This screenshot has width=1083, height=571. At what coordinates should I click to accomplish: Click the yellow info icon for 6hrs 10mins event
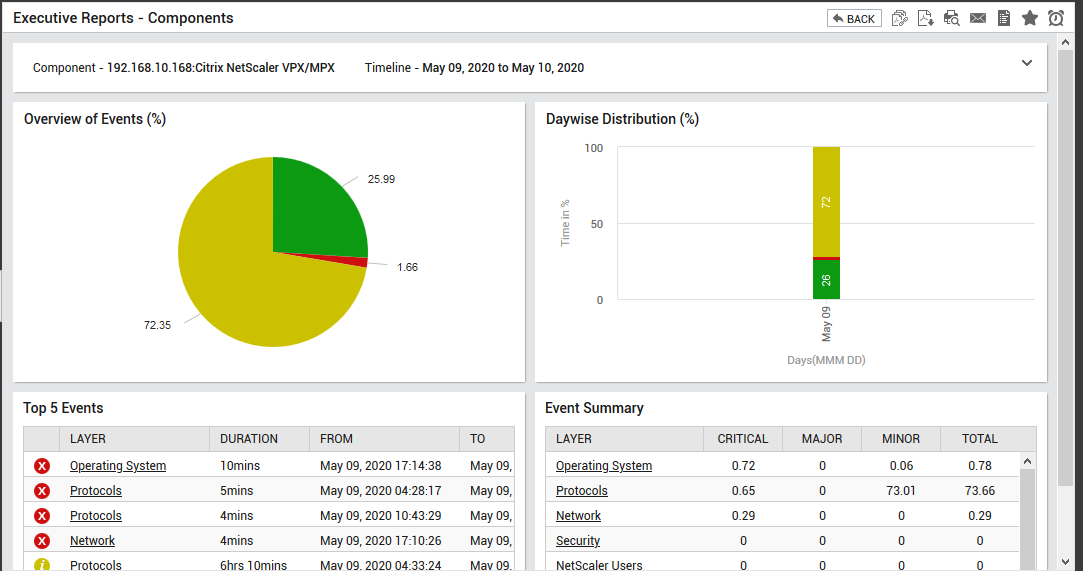click(42, 565)
